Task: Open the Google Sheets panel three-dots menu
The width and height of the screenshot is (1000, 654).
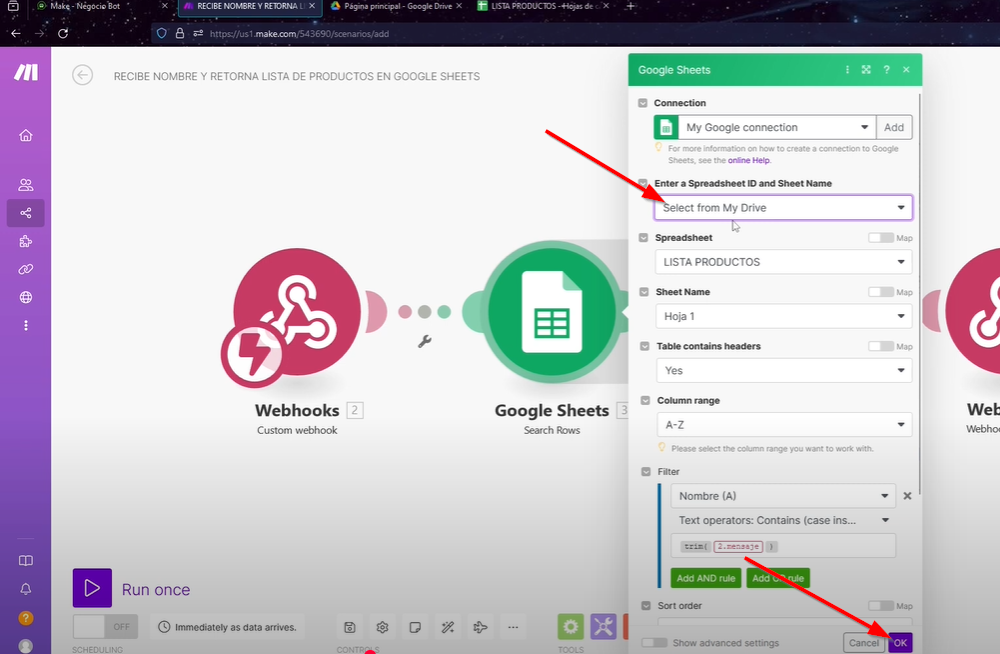Action: coord(847,70)
